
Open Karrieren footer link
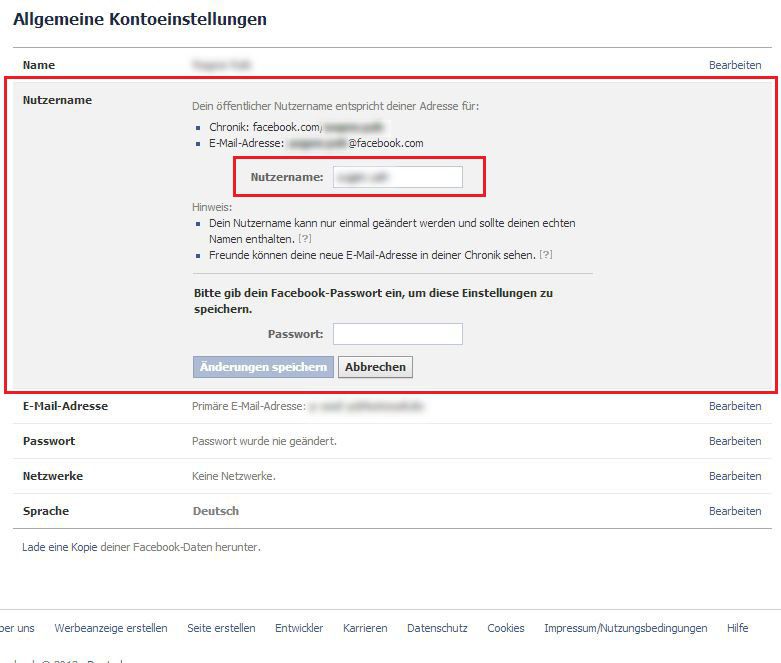365,628
